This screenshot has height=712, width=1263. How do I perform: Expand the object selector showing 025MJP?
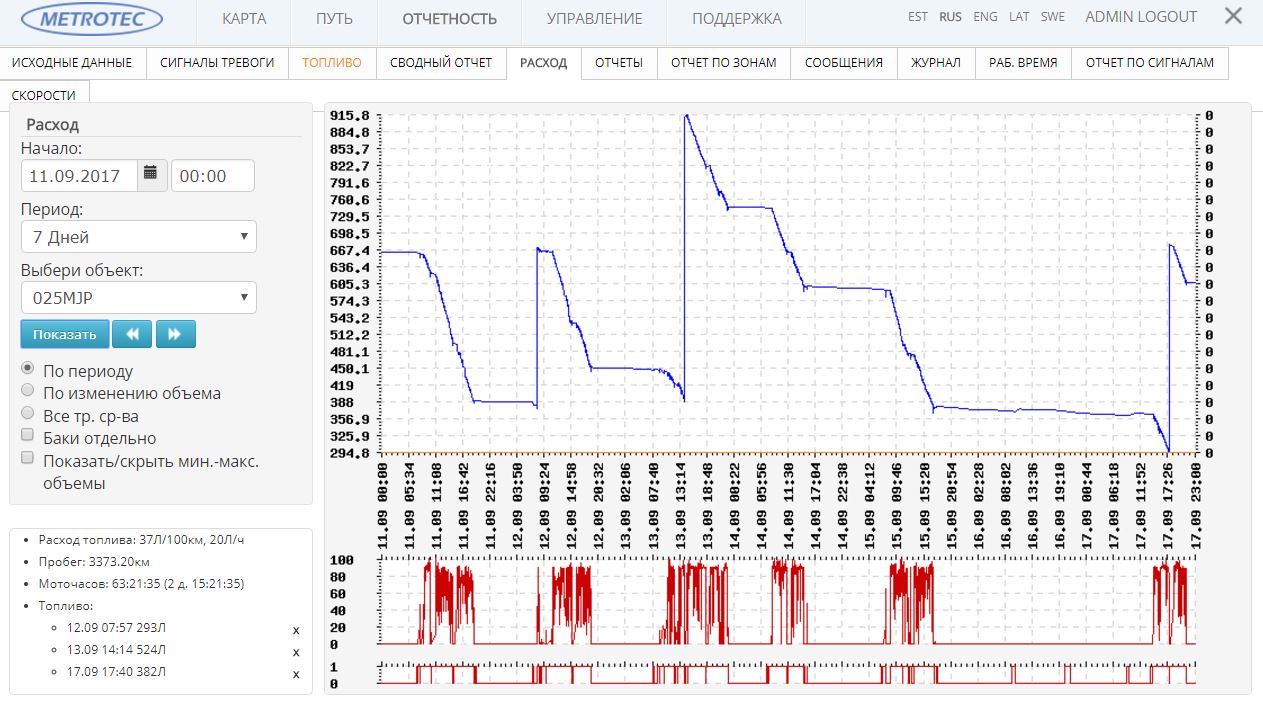[x=138, y=298]
